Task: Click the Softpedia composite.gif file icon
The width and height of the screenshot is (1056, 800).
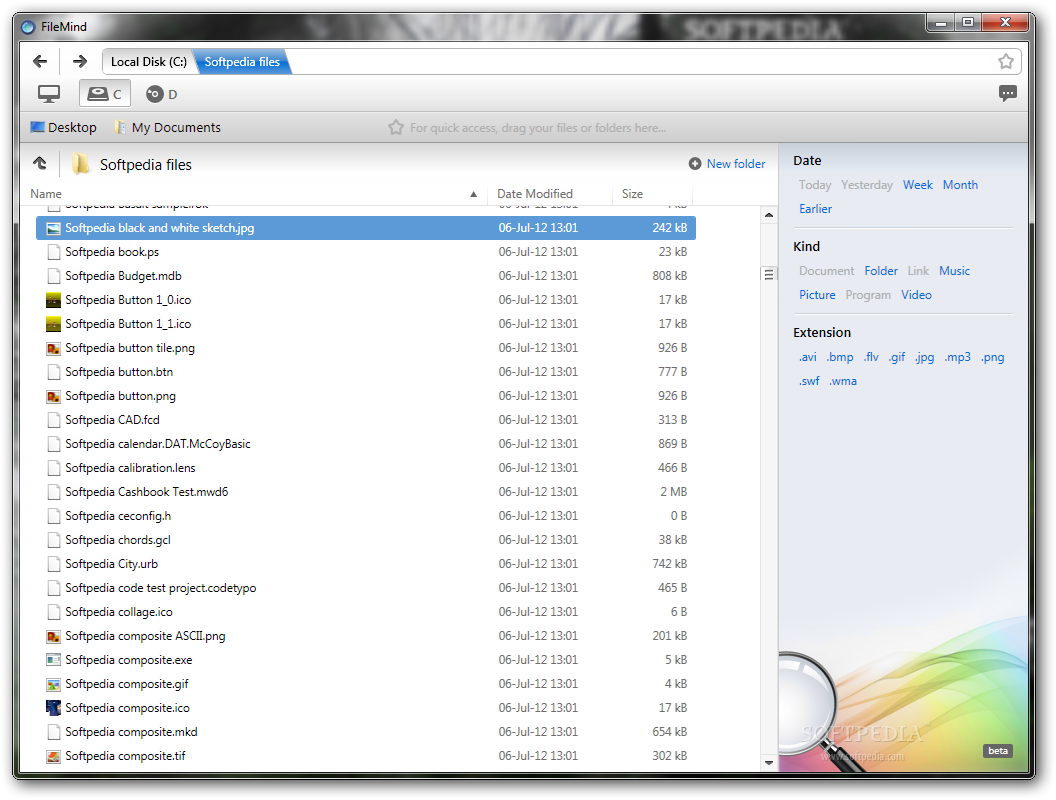Action: click(x=53, y=684)
